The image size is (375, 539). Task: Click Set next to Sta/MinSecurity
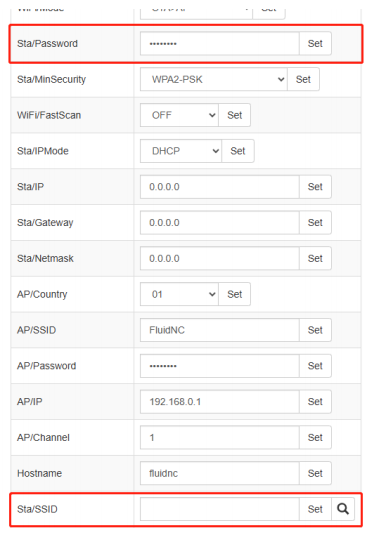tap(303, 79)
